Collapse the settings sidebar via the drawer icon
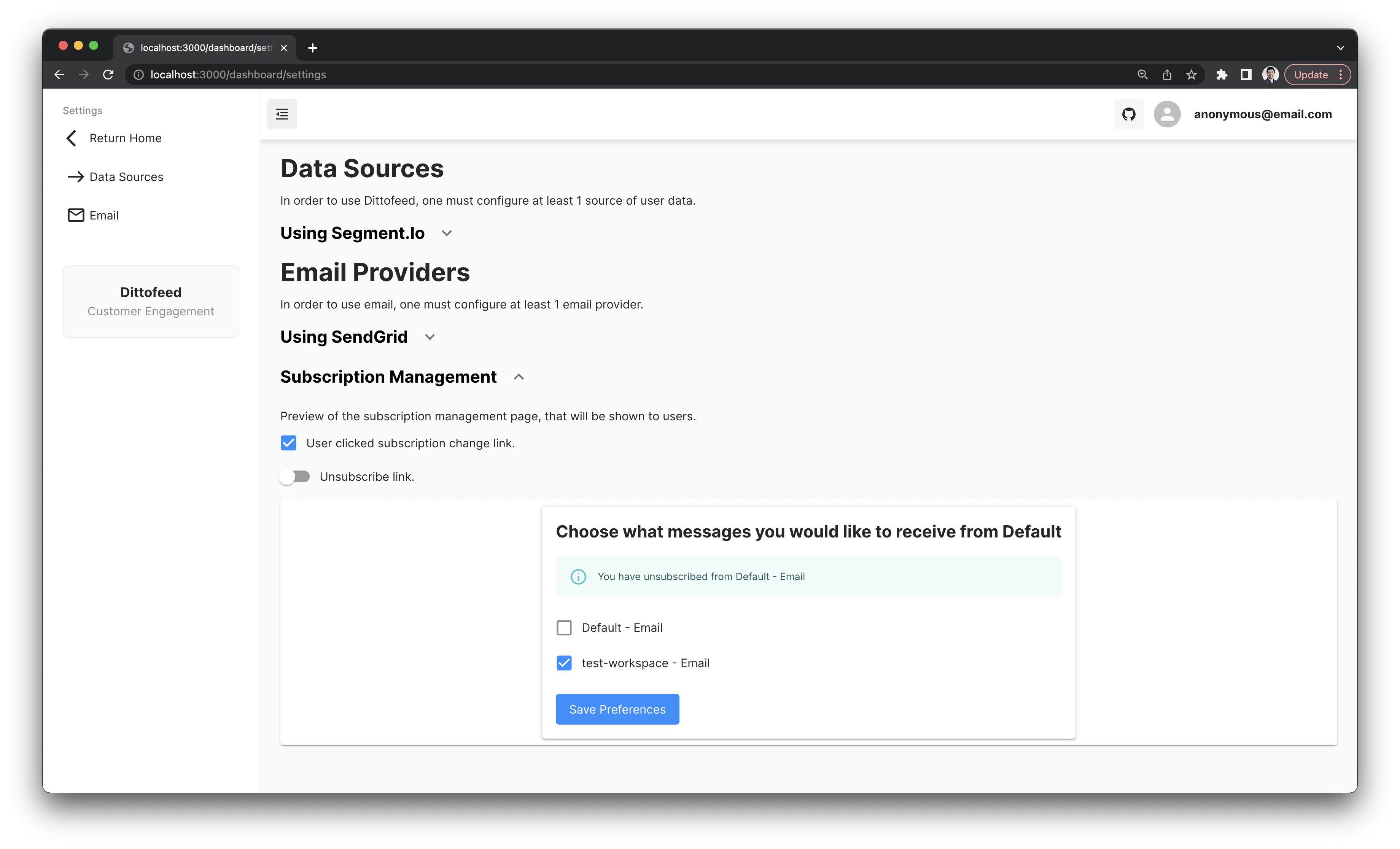The height and width of the screenshot is (849, 1400). (282, 114)
